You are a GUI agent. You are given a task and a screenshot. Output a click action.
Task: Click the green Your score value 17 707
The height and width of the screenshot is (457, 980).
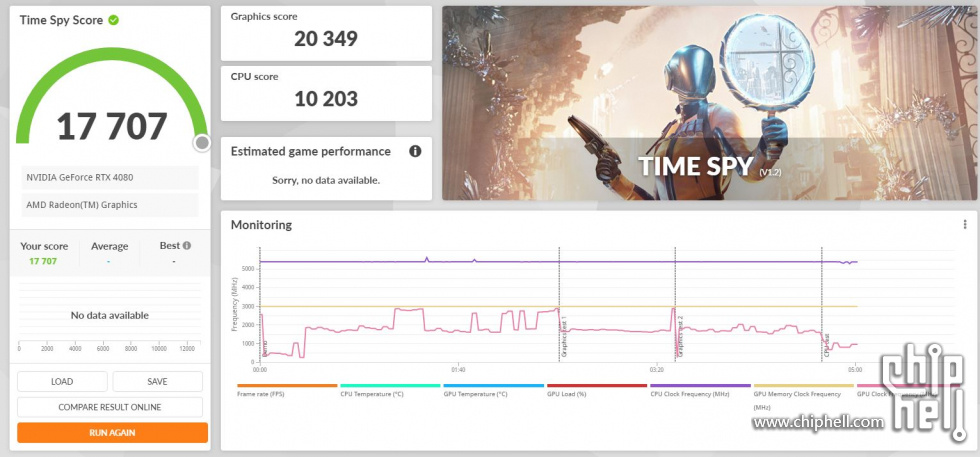[43, 261]
